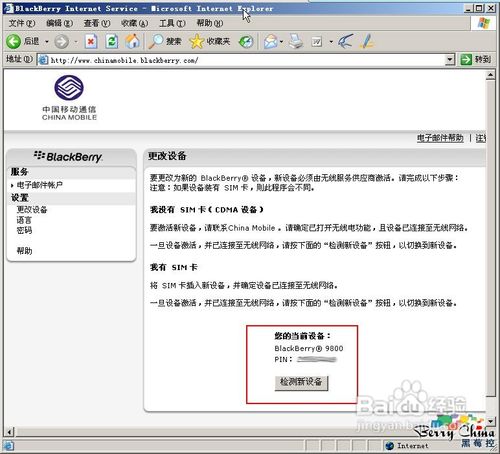
Task: Expand the Edit icon dropdown arrow
Action: tap(331, 42)
